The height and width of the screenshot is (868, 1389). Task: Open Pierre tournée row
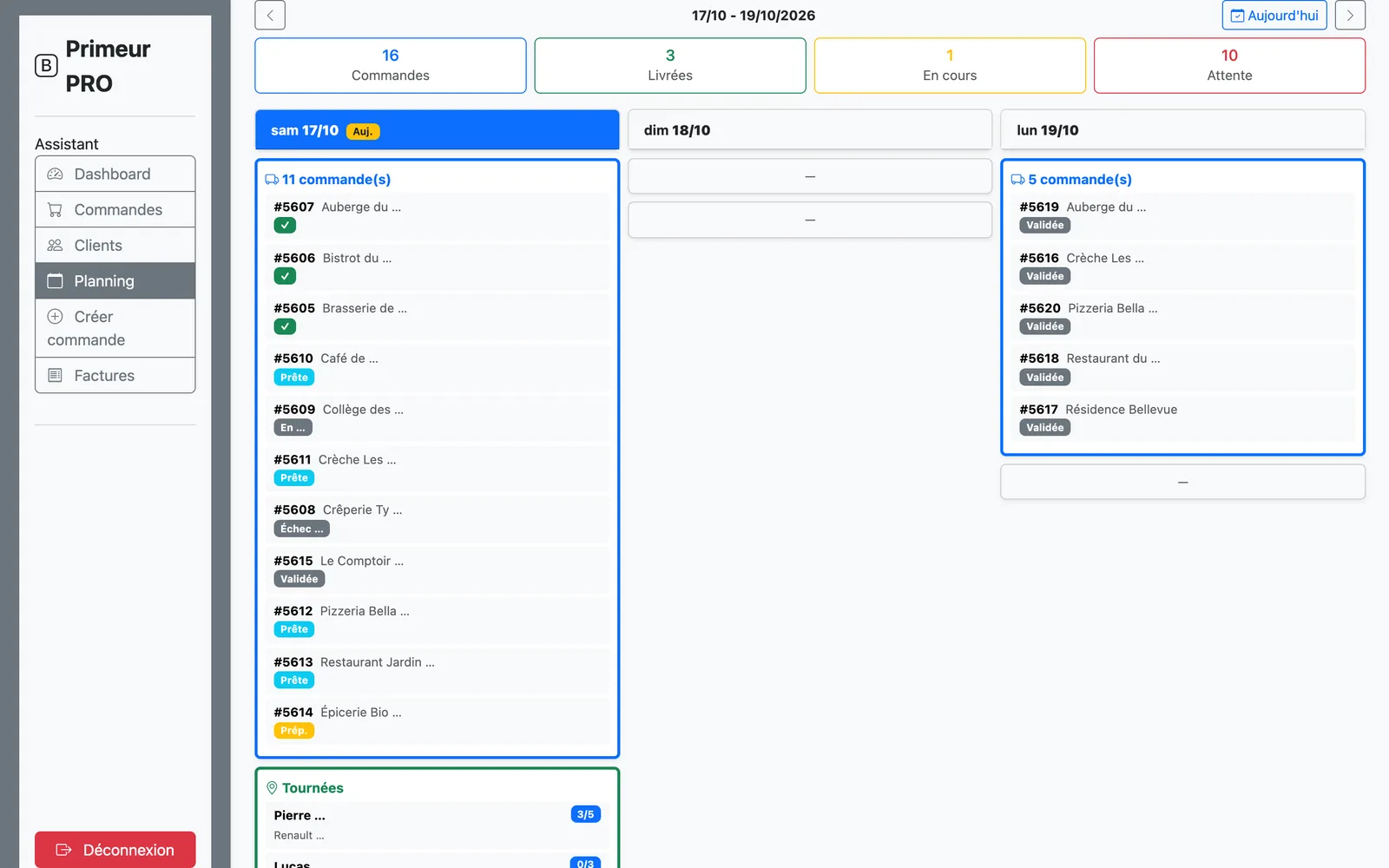point(438,825)
